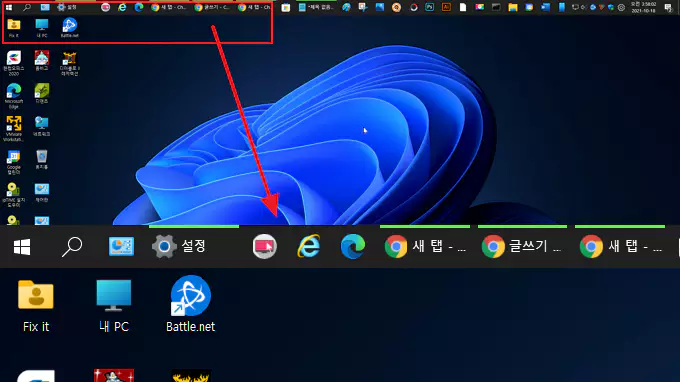
Task: Open Search magnifier in the magnified taskbar
Action: point(72,247)
